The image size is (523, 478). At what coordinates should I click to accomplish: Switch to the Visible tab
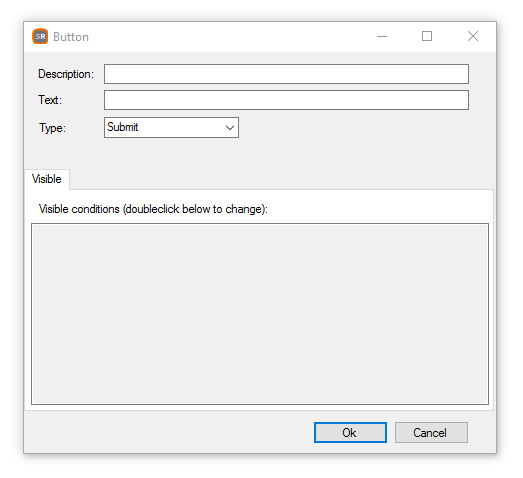47,179
